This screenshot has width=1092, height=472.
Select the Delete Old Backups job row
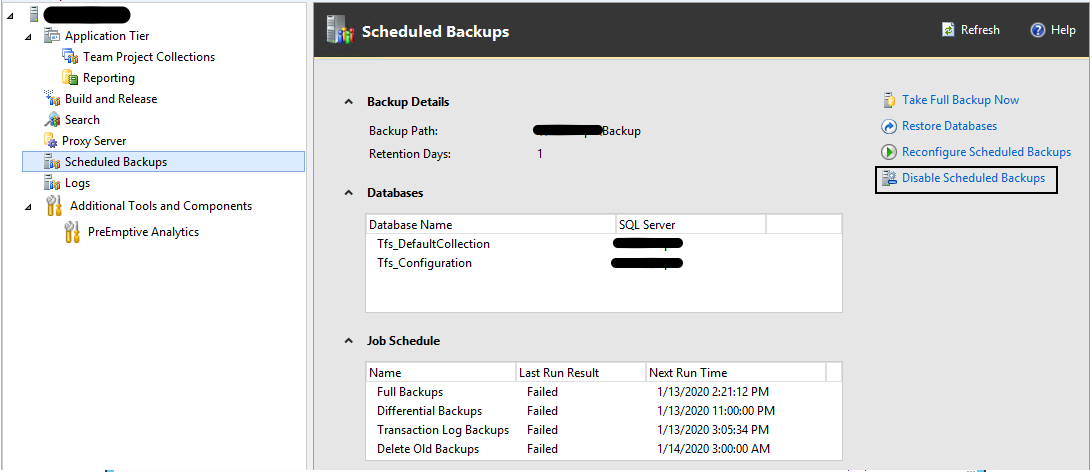(604, 449)
